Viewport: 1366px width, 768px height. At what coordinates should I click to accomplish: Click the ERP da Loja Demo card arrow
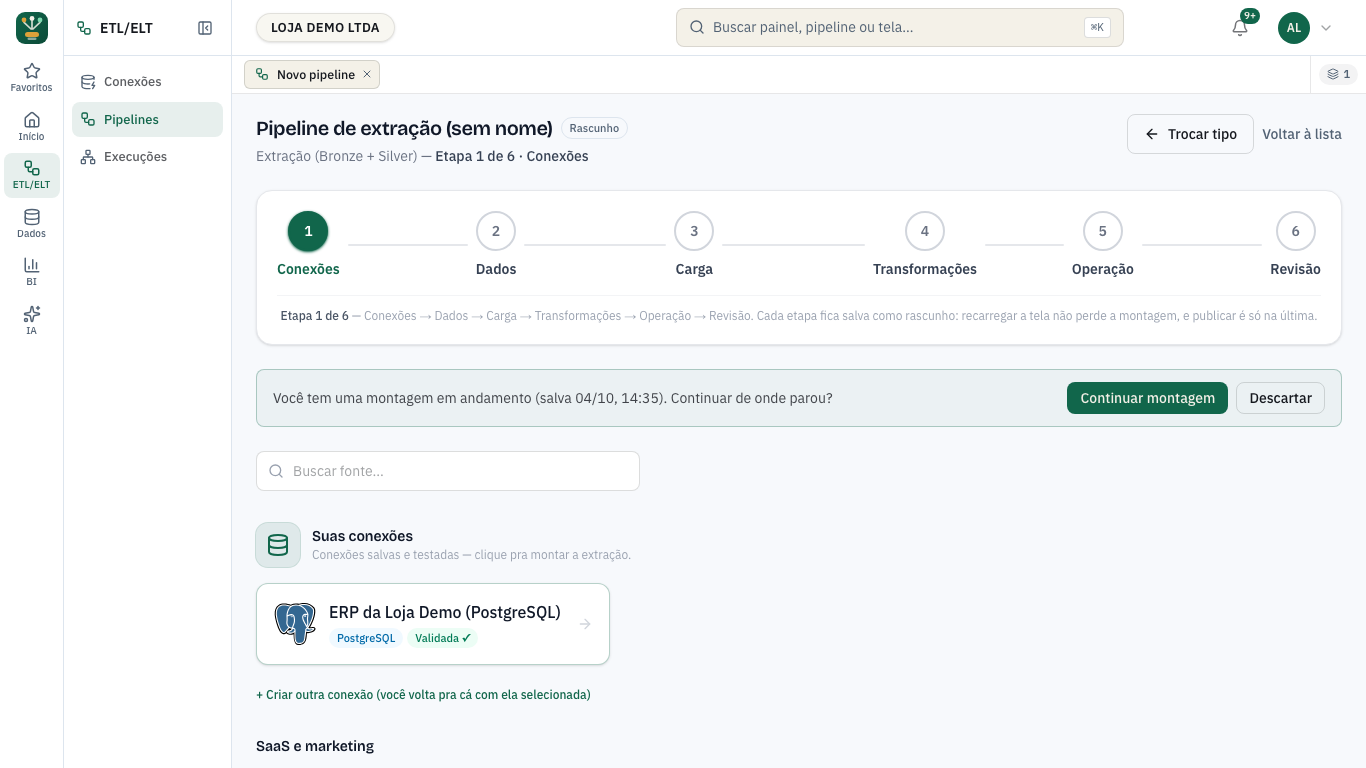(x=585, y=624)
